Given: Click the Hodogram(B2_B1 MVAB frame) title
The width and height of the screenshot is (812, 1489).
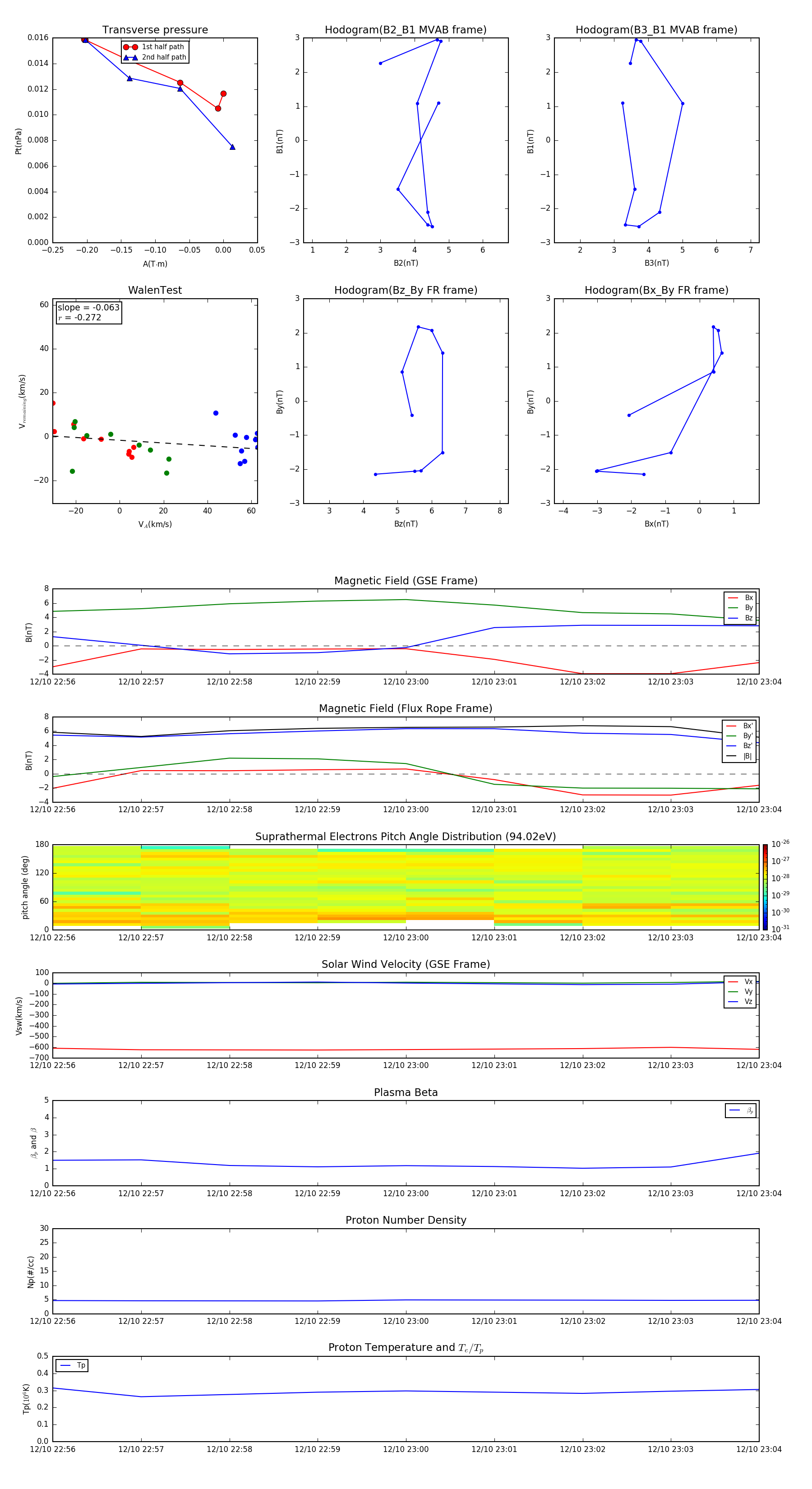Looking at the screenshot, I should [x=405, y=30].
